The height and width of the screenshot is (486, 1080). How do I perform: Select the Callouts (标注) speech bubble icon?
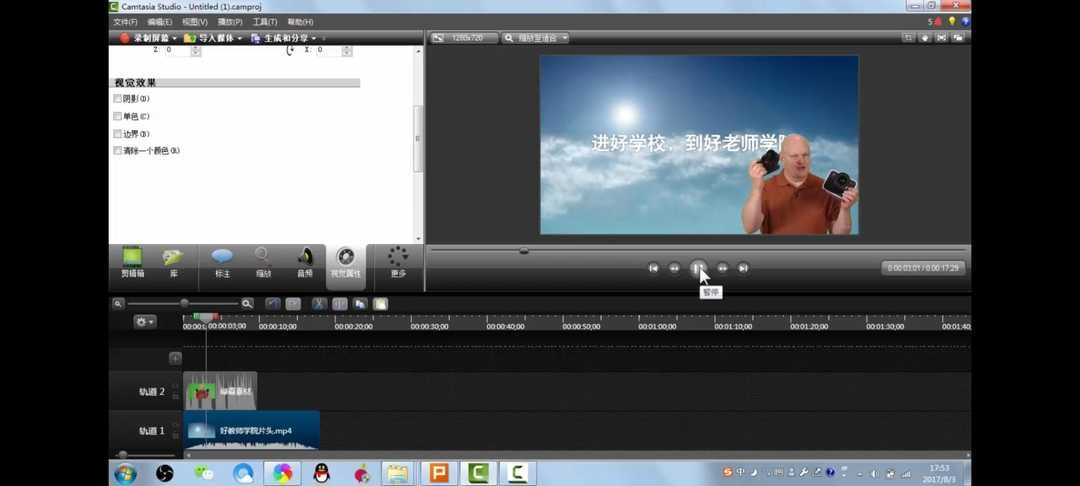click(222, 261)
